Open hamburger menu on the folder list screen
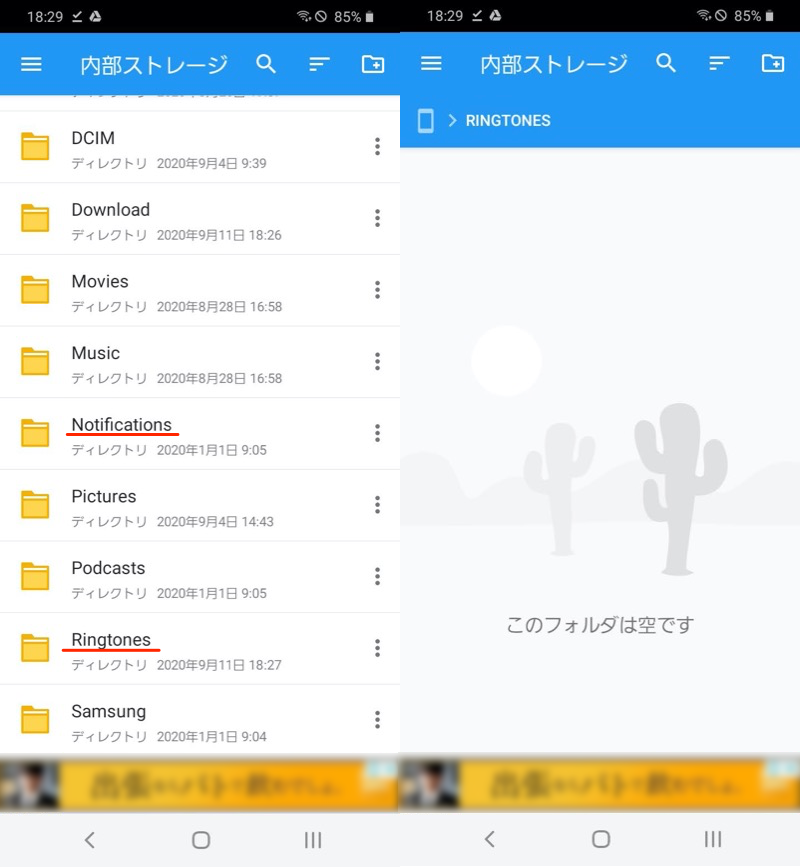This screenshot has height=867, width=800. [32, 65]
